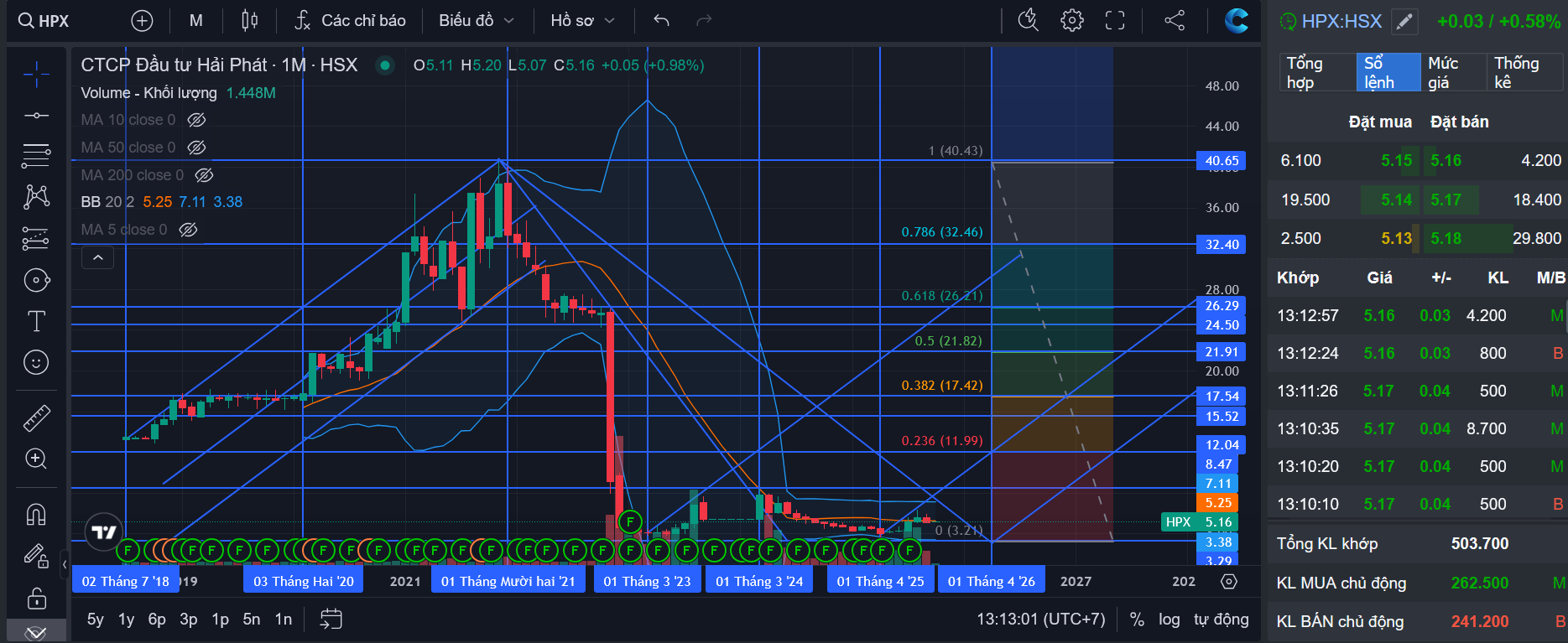Open the candlestick chart style selector
Screen dimensions: 1568x643
click(x=249, y=21)
